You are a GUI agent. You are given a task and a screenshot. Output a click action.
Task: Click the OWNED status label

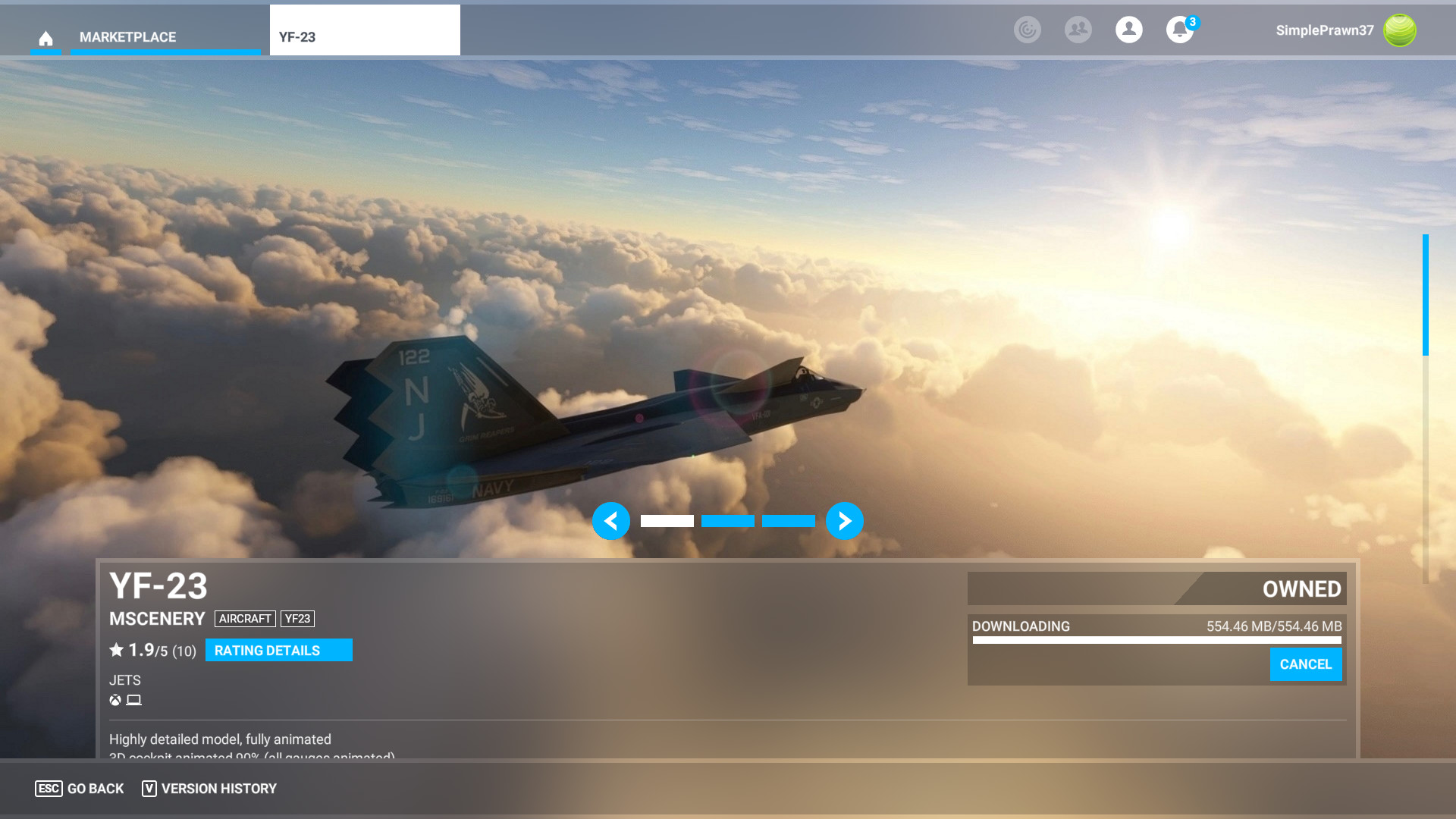click(x=1301, y=589)
